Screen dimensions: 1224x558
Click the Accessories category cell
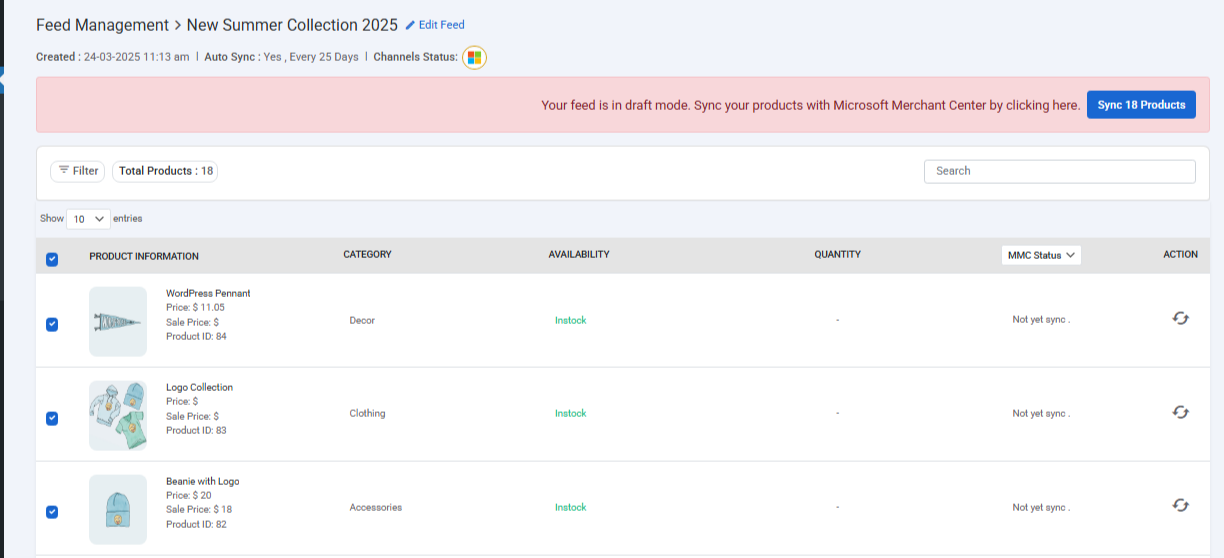point(375,507)
